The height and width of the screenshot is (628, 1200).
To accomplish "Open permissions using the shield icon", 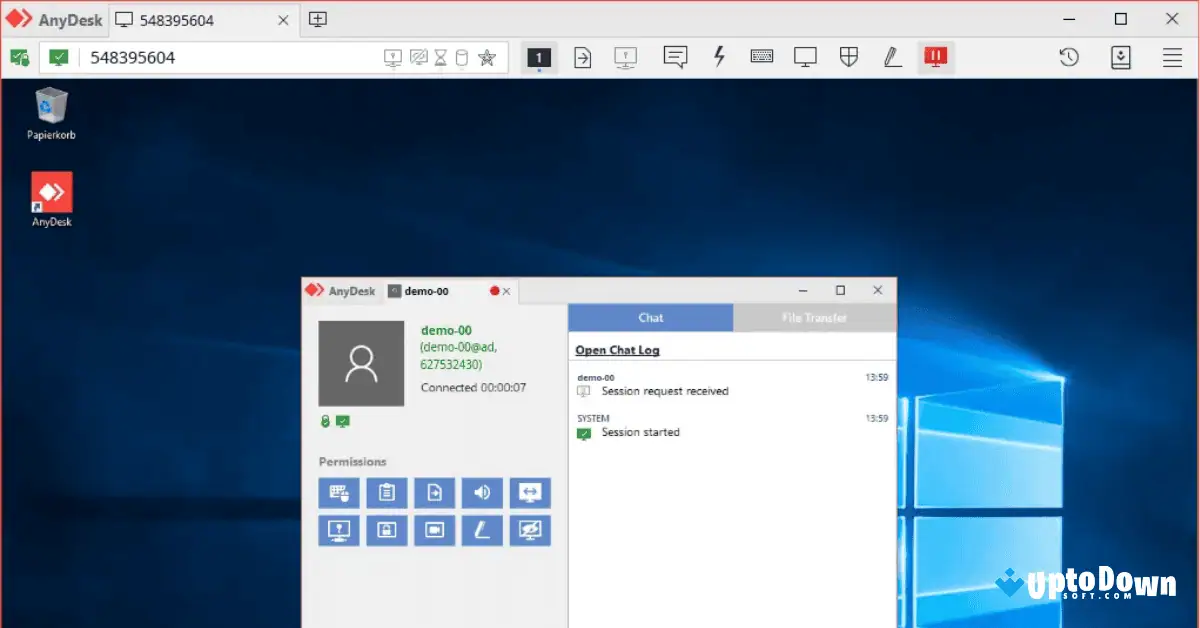I will click(848, 57).
